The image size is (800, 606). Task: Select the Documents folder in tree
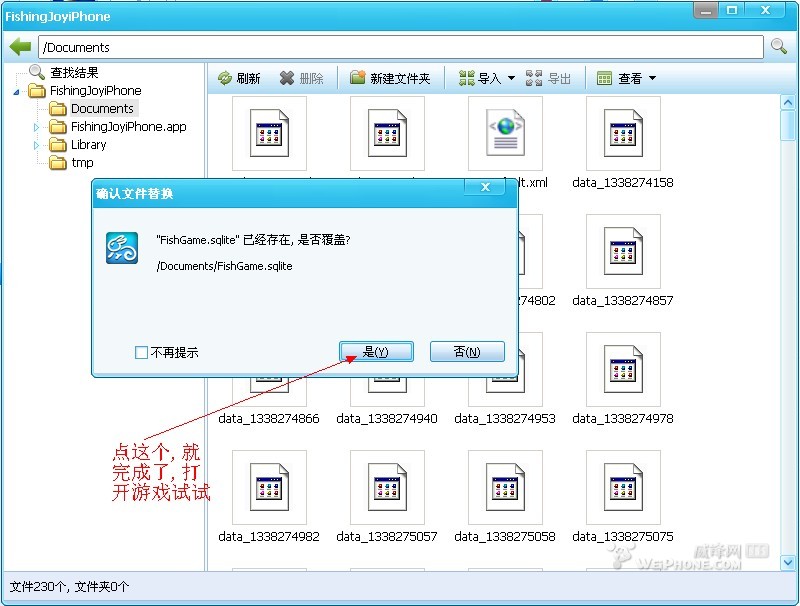(x=101, y=109)
